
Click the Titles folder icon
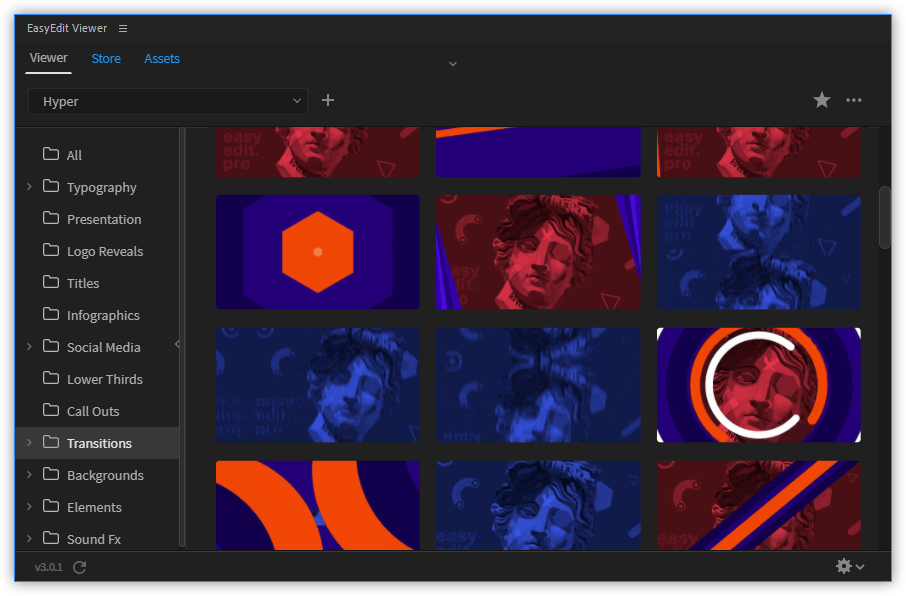51,282
